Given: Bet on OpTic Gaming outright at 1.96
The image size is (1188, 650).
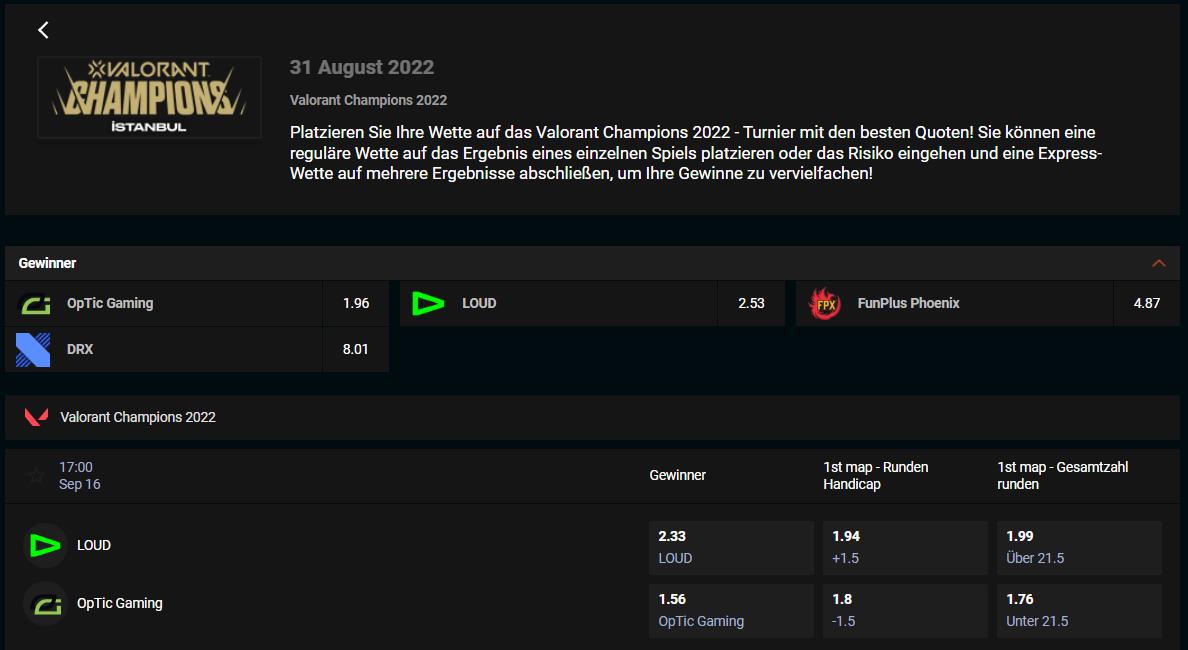Looking at the screenshot, I should tap(356, 304).
